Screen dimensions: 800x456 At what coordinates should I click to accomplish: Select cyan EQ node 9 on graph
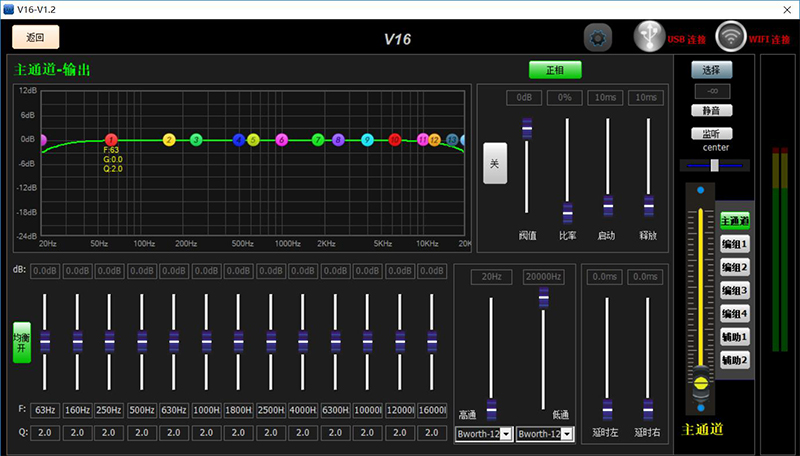367,140
